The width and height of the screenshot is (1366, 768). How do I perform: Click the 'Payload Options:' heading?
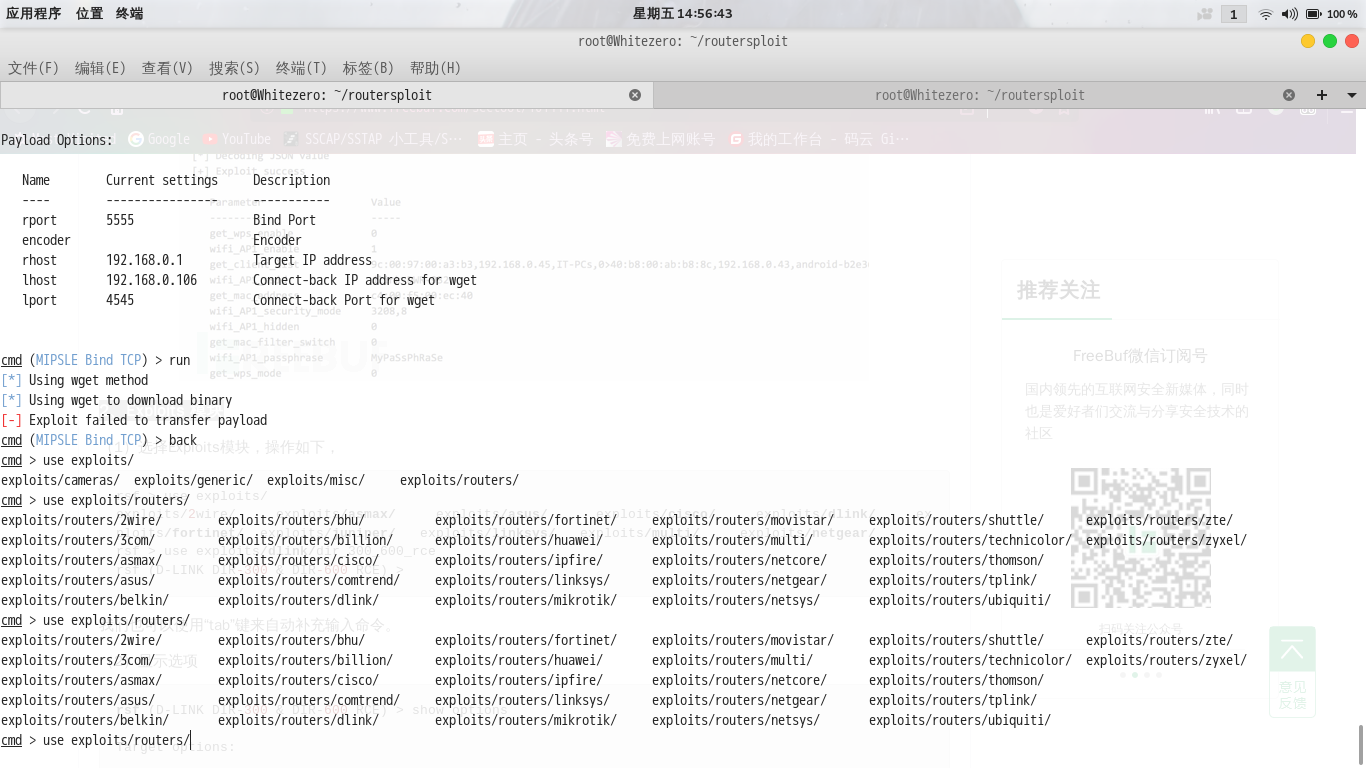click(57, 140)
